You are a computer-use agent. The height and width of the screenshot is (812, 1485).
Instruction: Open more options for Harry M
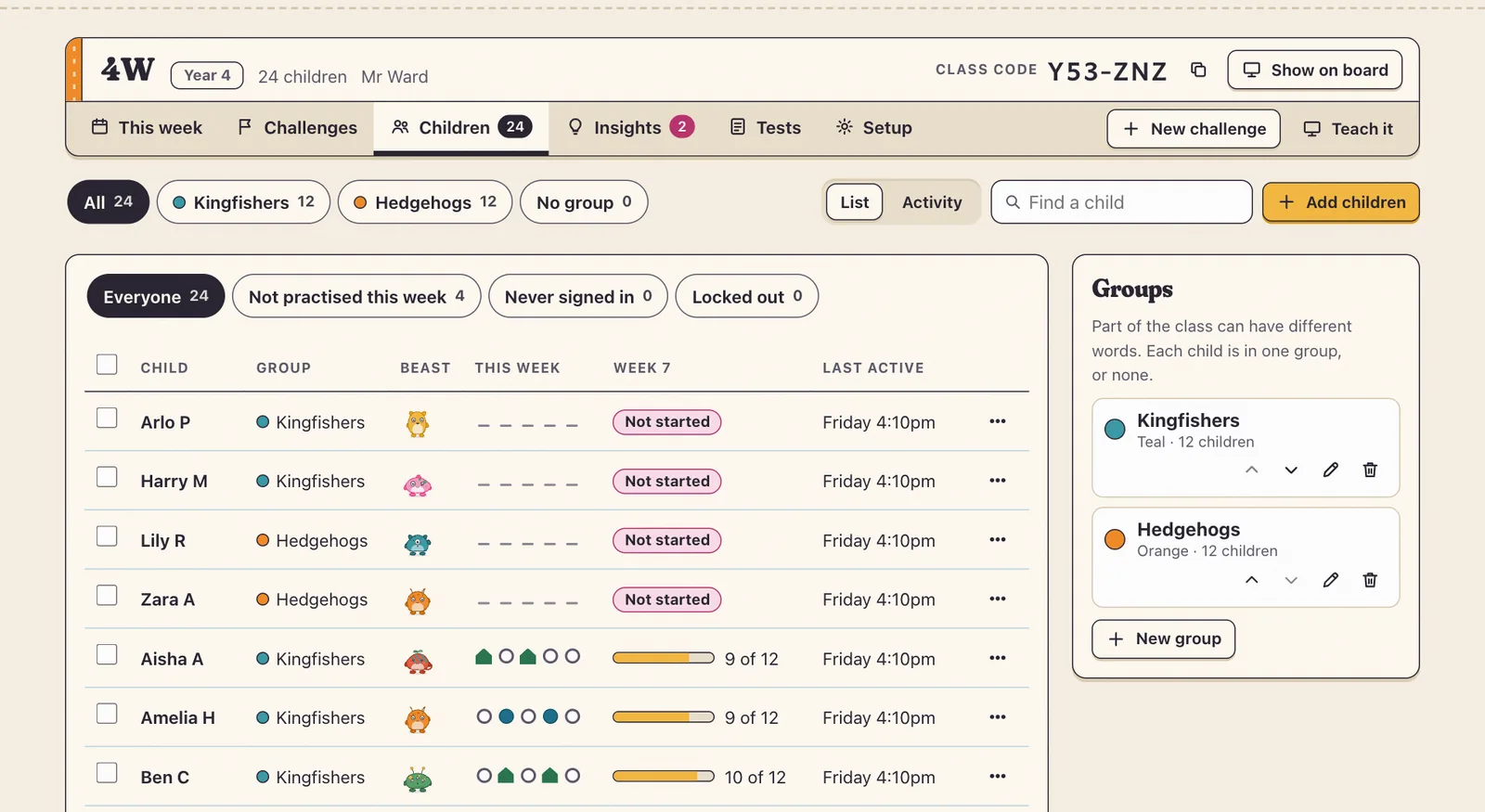click(x=998, y=481)
